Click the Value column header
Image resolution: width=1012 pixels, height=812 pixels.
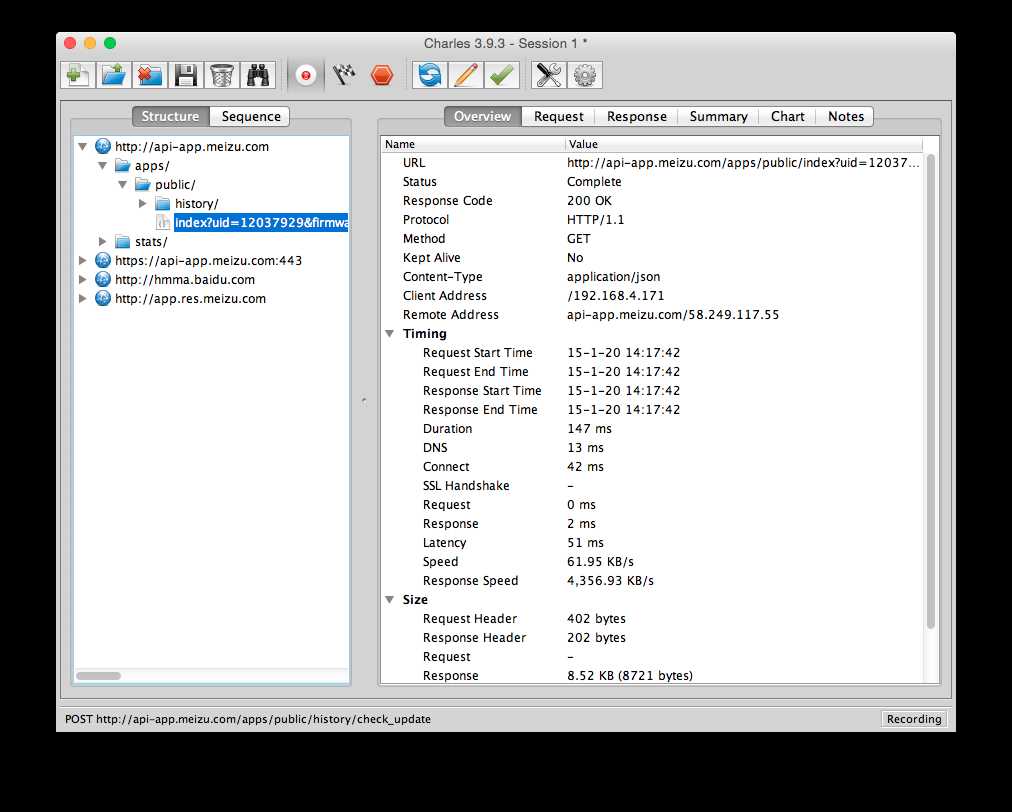744,144
